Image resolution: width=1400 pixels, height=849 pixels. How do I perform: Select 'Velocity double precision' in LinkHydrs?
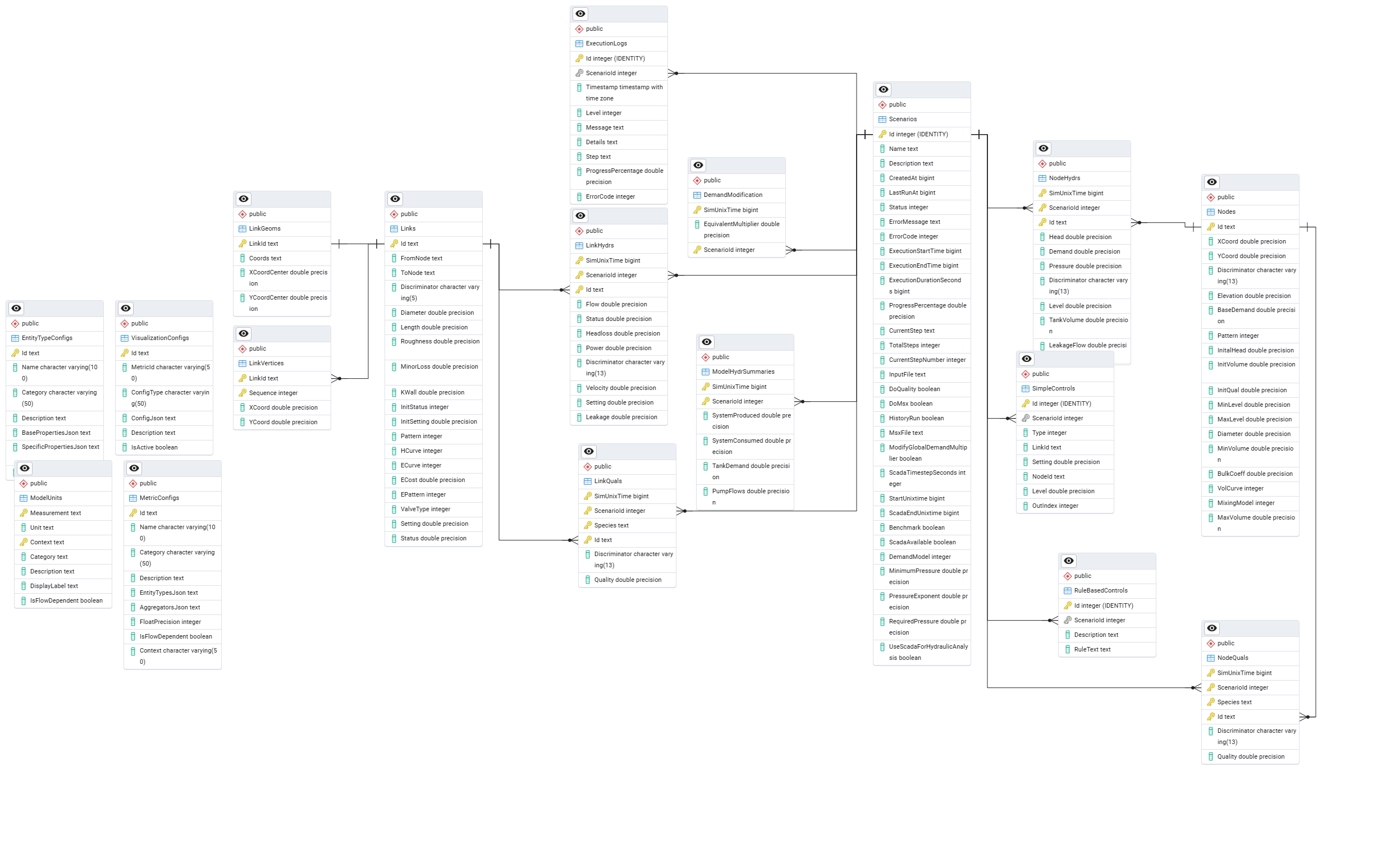619,388
